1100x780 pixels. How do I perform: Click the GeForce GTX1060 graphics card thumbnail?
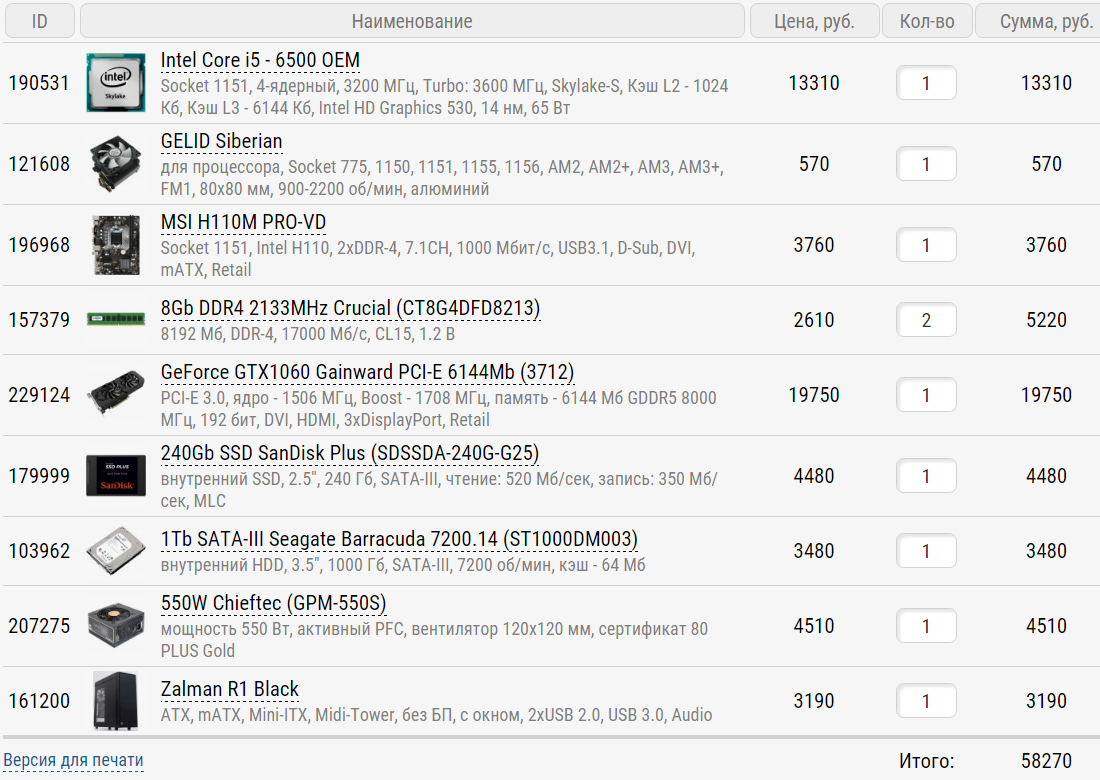click(116, 394)
